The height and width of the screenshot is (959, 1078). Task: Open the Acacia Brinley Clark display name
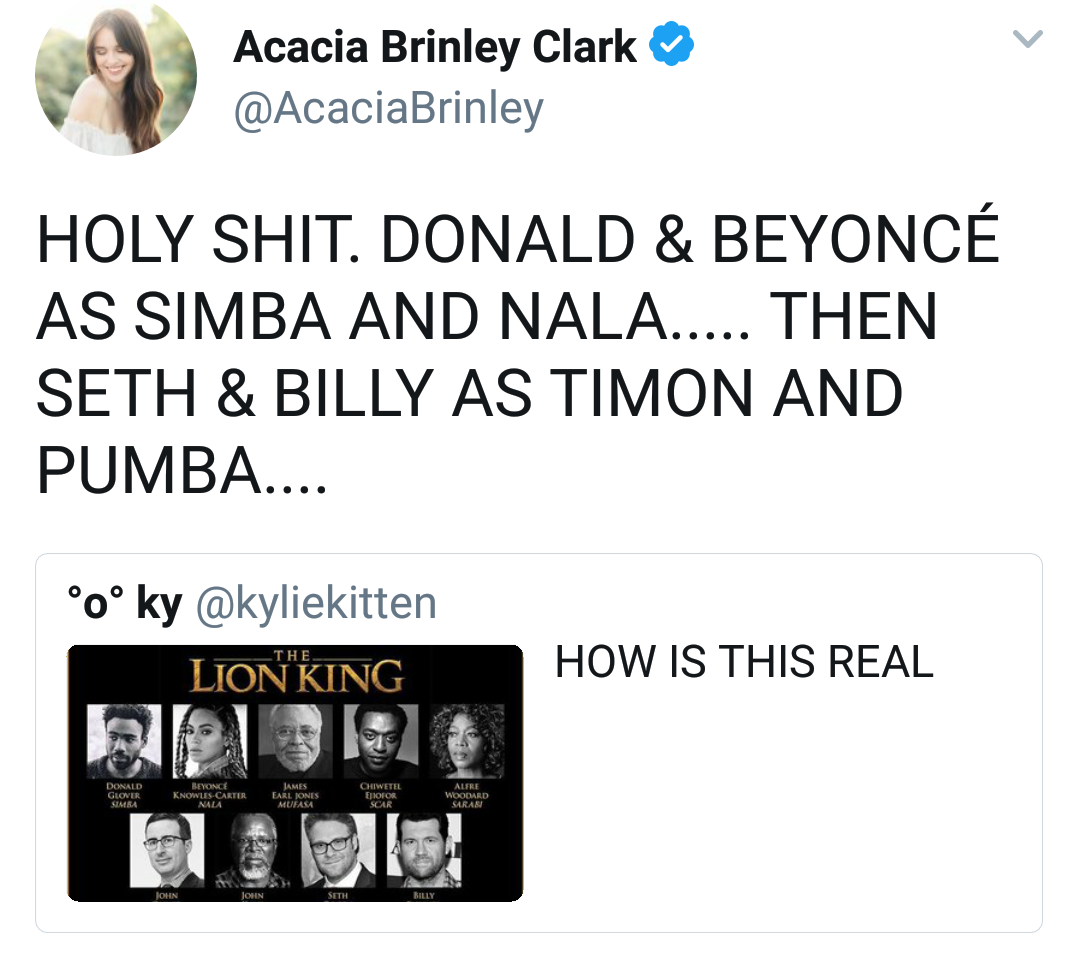[434, 47]
